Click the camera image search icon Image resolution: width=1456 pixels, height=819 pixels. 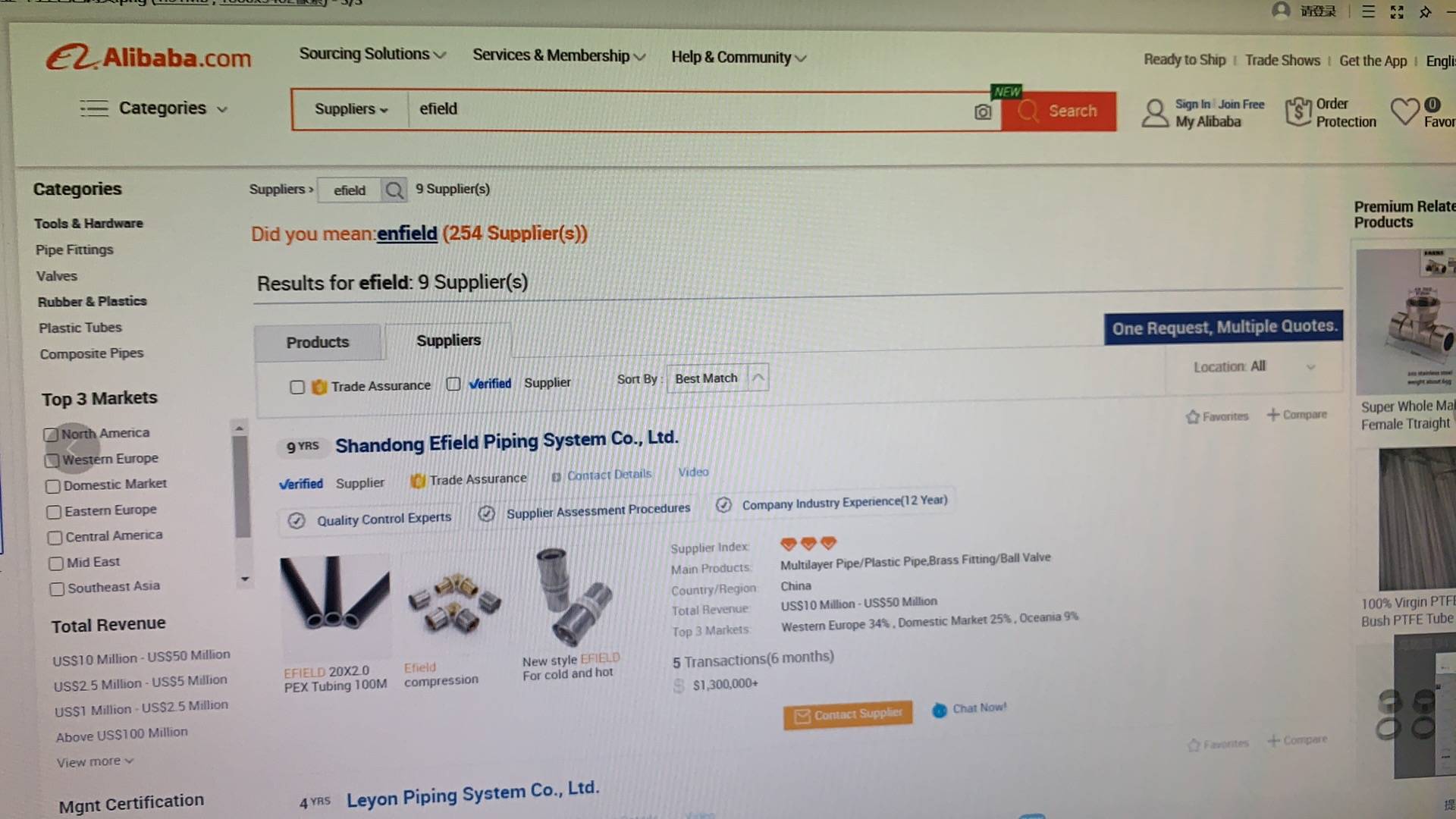(983, 112)
